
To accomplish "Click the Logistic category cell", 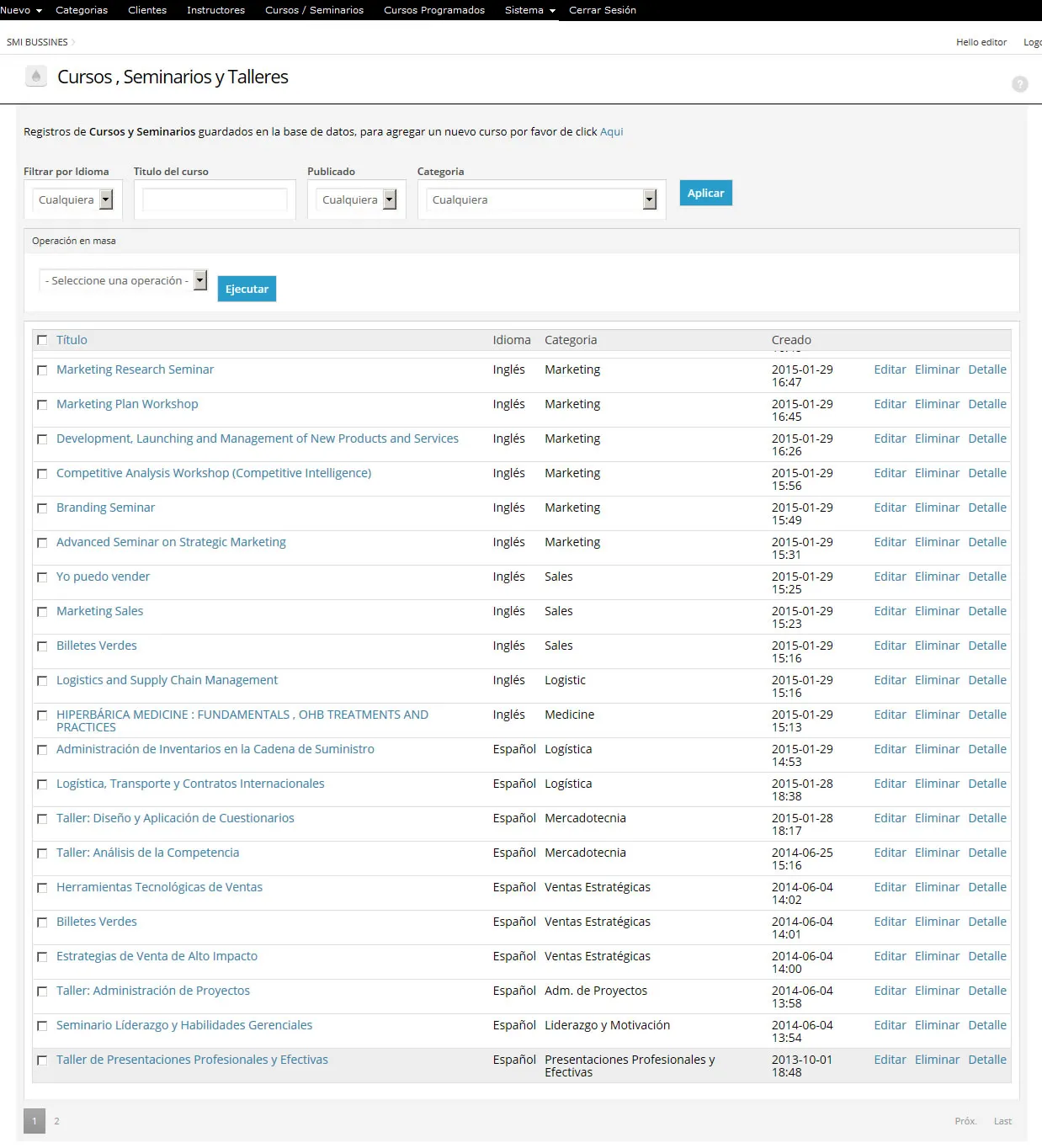I will [565, 680].
